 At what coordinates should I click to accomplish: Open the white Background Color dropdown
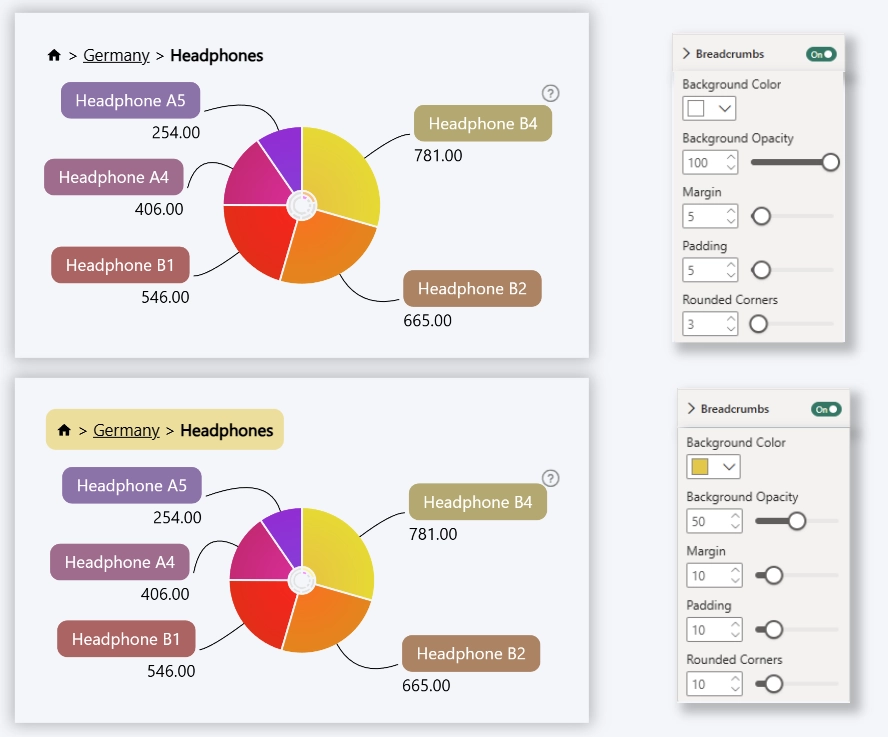pos(709,108)
